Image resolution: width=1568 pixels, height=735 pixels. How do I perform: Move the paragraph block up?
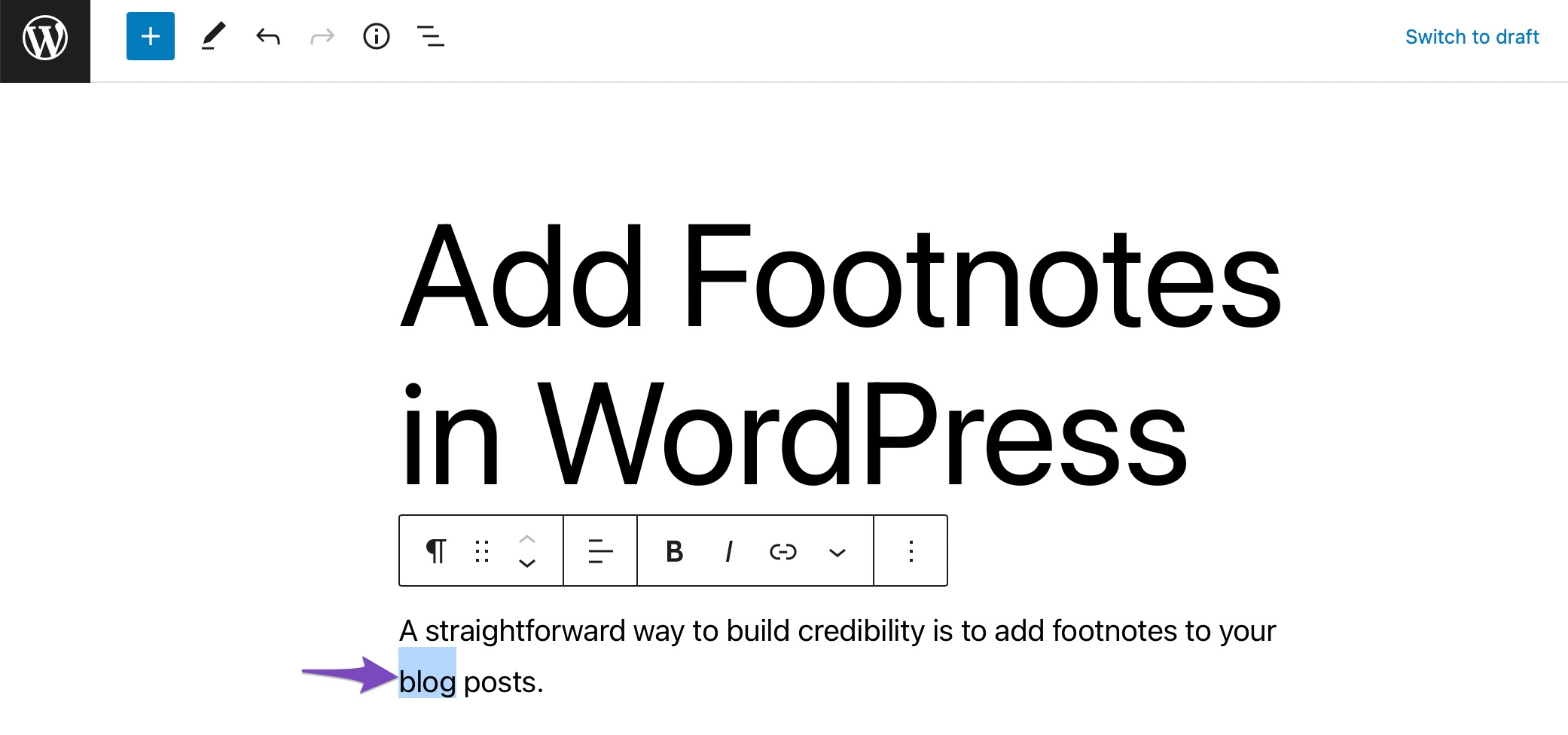click(x=527, y=539)
